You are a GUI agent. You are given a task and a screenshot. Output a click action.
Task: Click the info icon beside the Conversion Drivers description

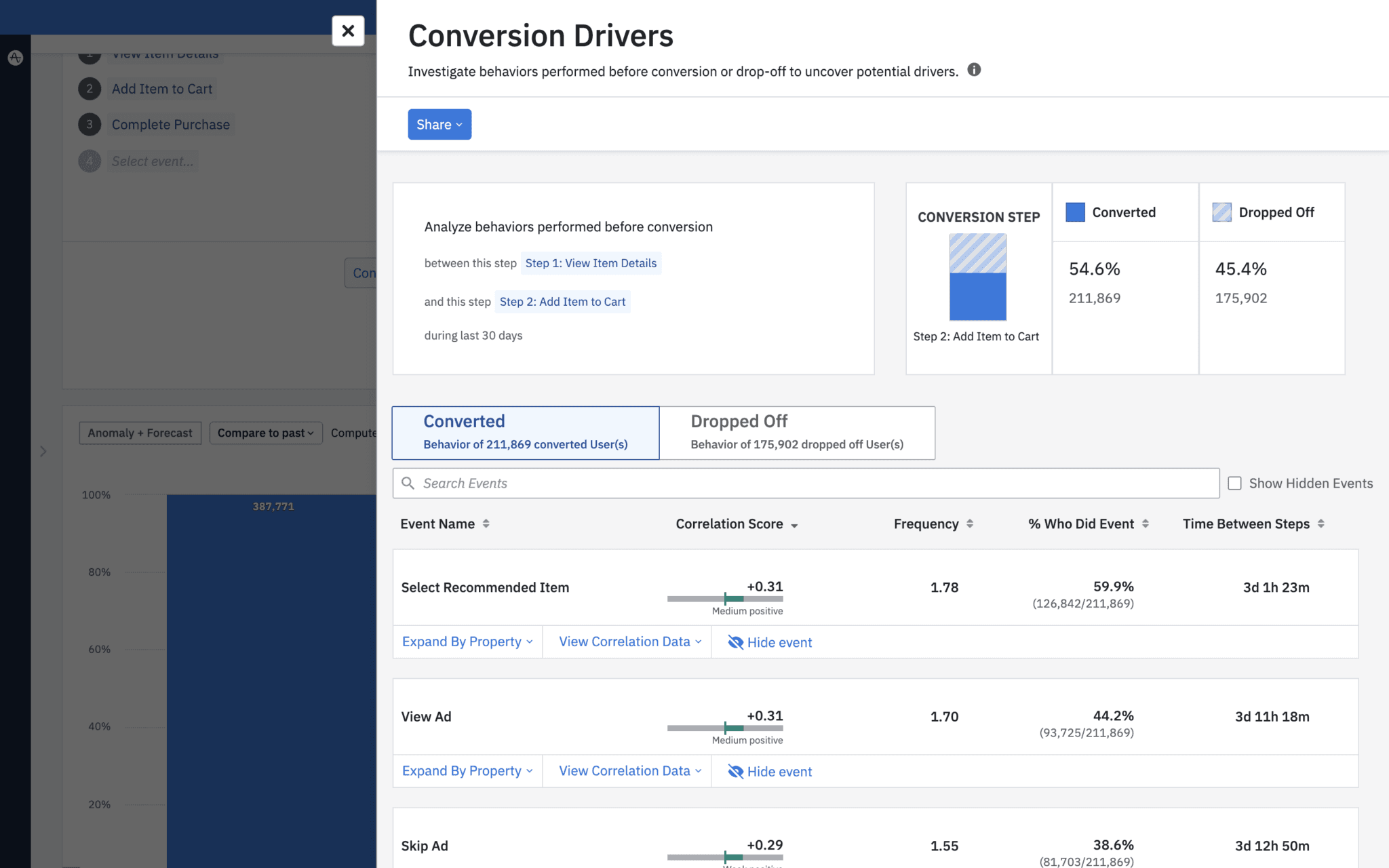tap(974, 70)
